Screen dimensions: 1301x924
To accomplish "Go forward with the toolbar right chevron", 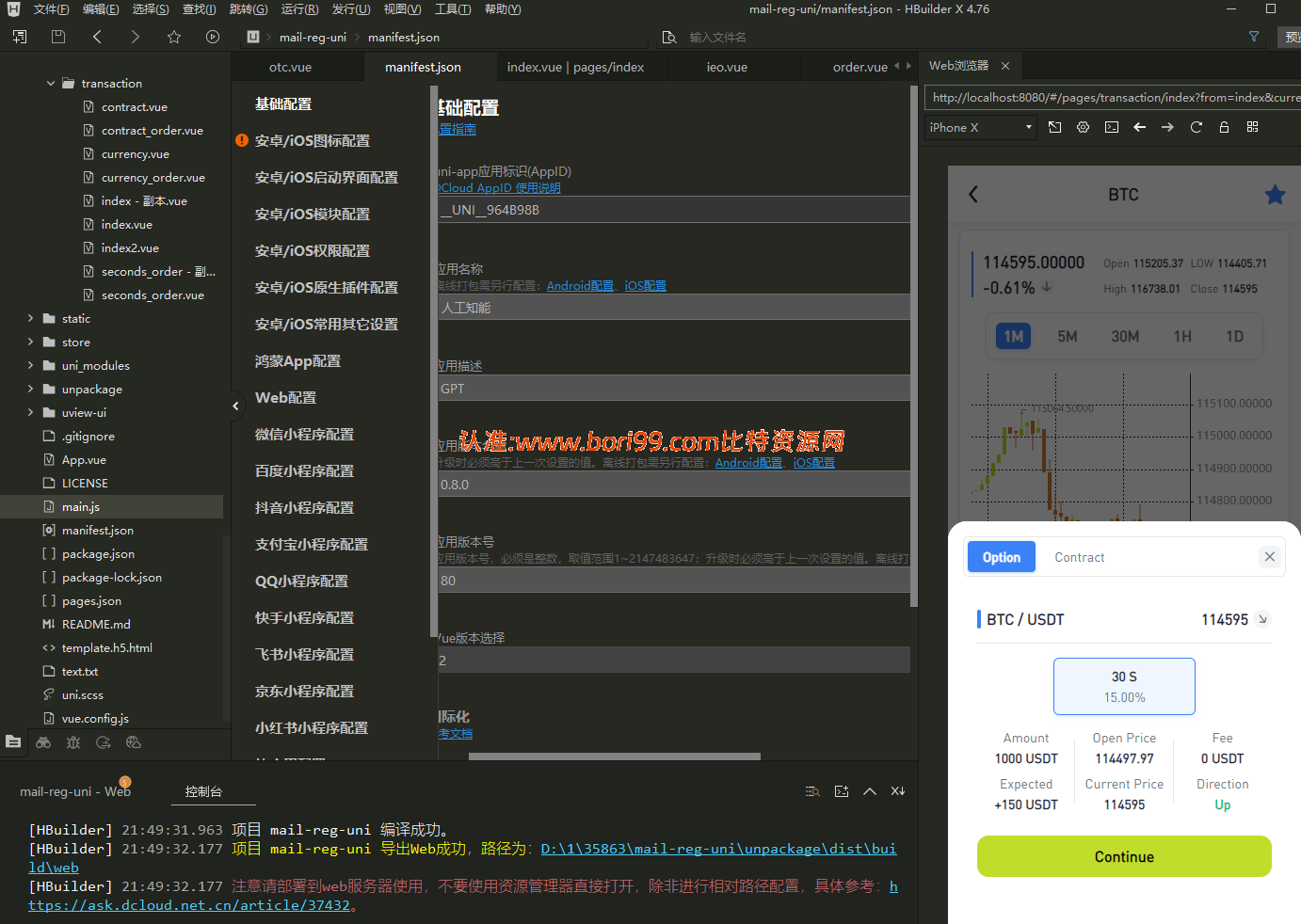I will 135,37.
